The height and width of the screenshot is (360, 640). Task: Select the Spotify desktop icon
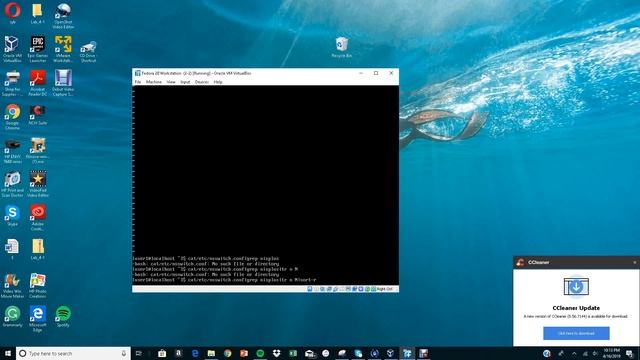click(63, 317)
